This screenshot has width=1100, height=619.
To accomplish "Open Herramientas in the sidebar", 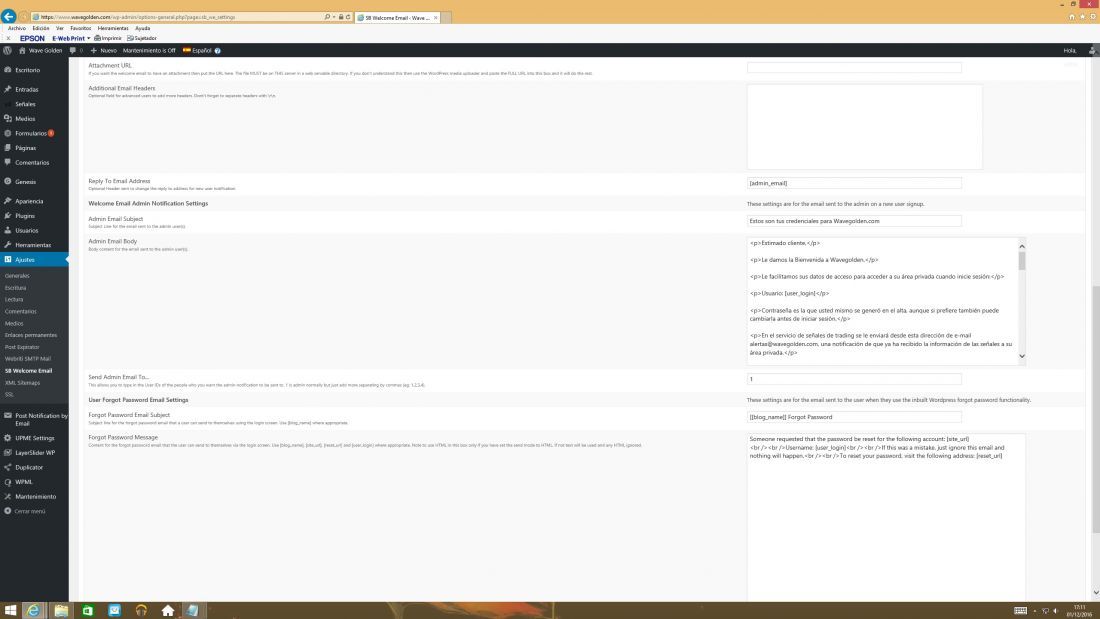I will 33,246.
